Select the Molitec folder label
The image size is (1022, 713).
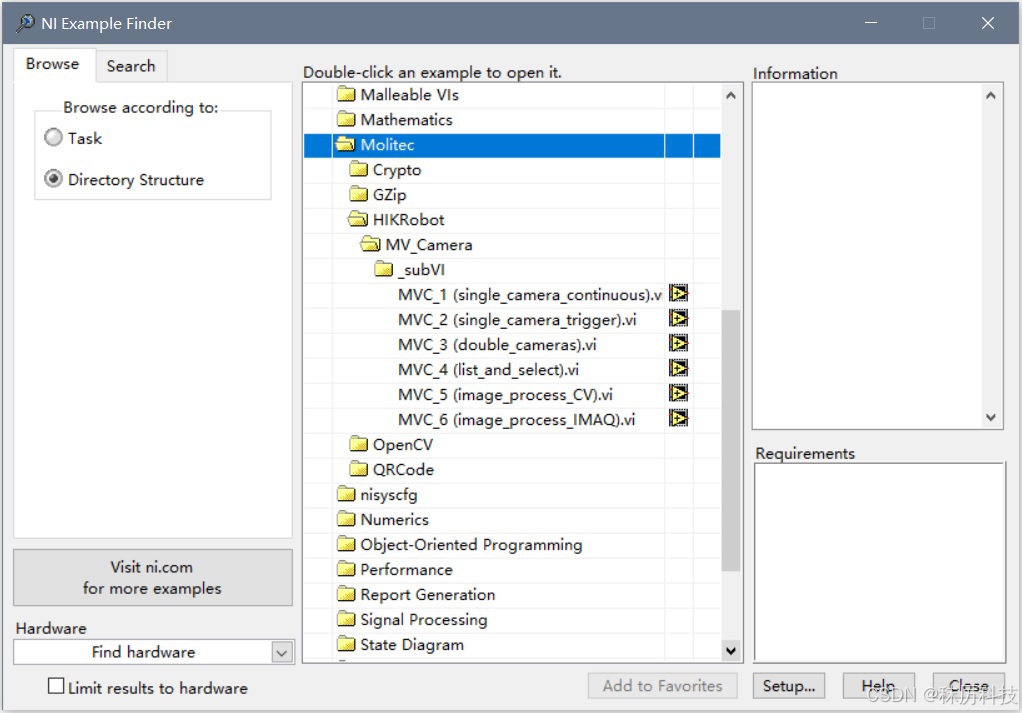(x=387, y=145)
